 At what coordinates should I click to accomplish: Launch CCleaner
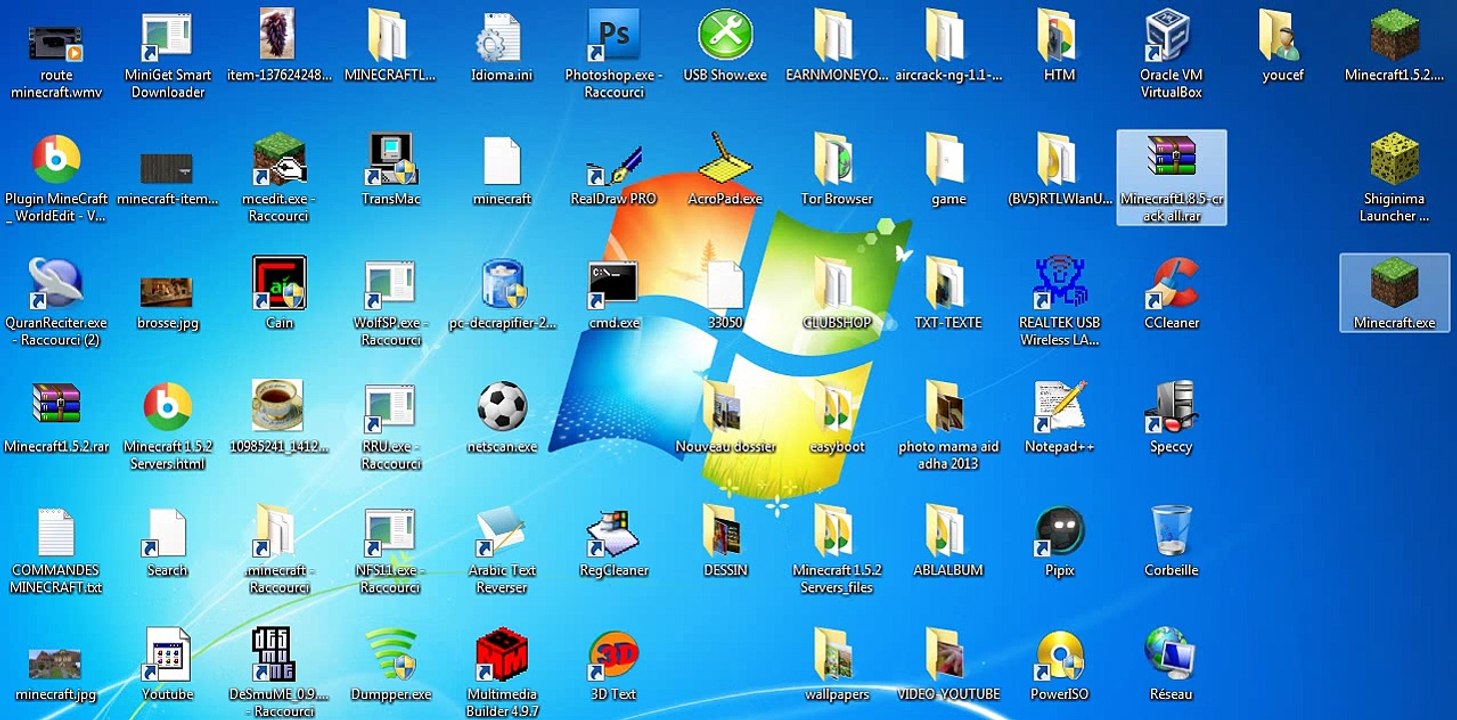1171,284
